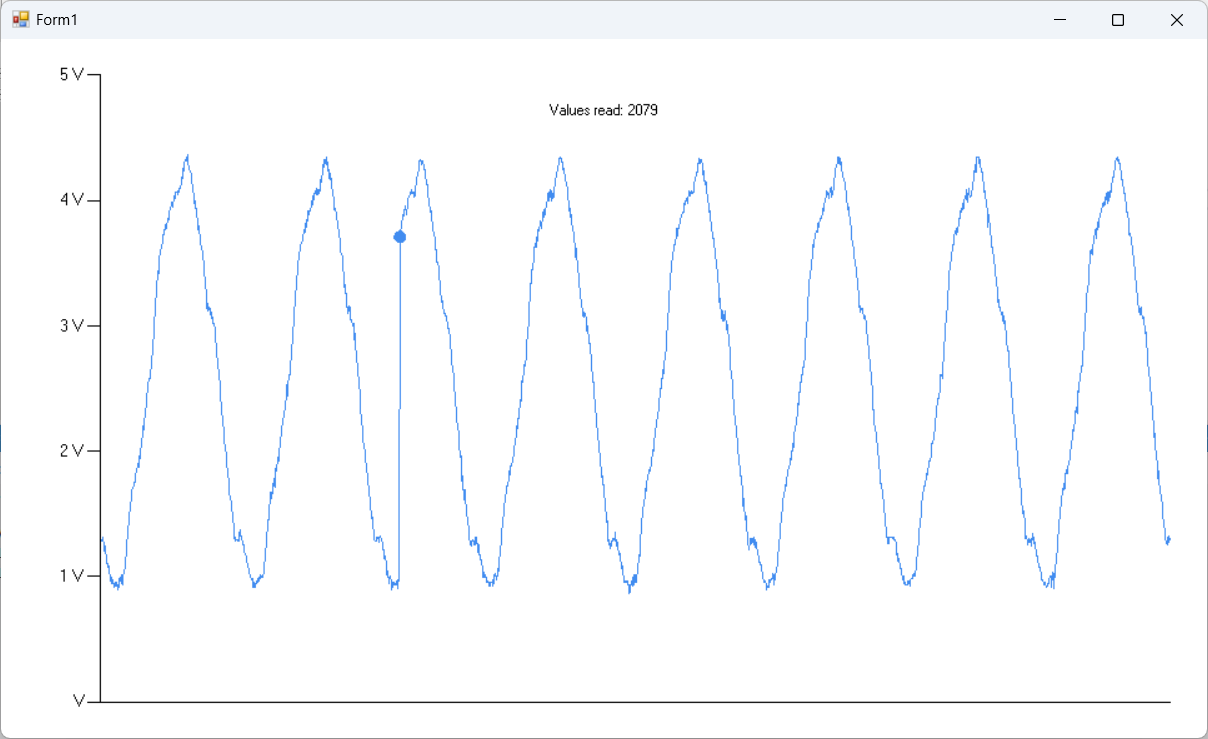Image resolution: width=1208 pixels, height=739 pixels.
Task: Click the blue marker dot on the waveform
Action: point(400,237)
